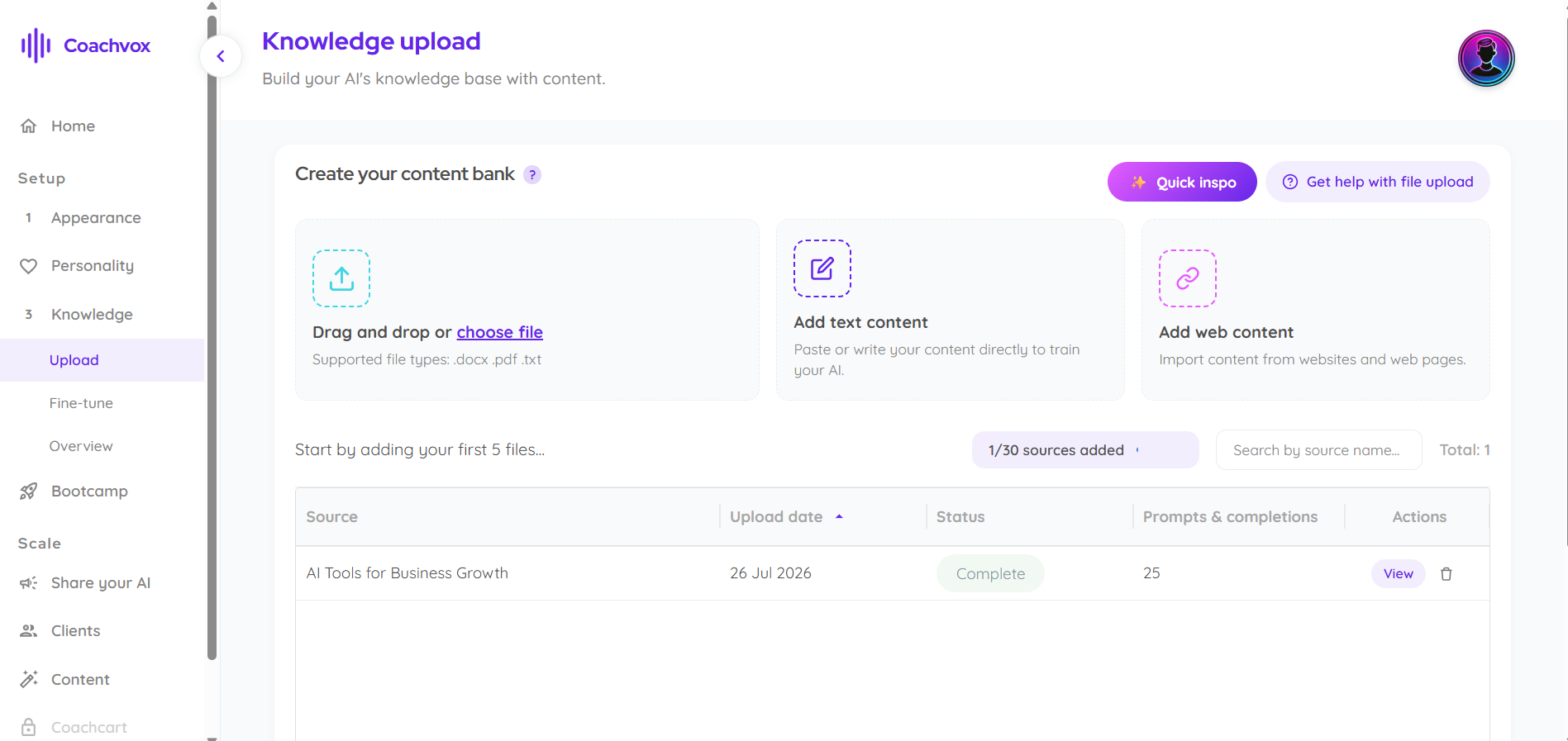
Task: Open the user profile avatar
Action: [x=1486, y=59]
